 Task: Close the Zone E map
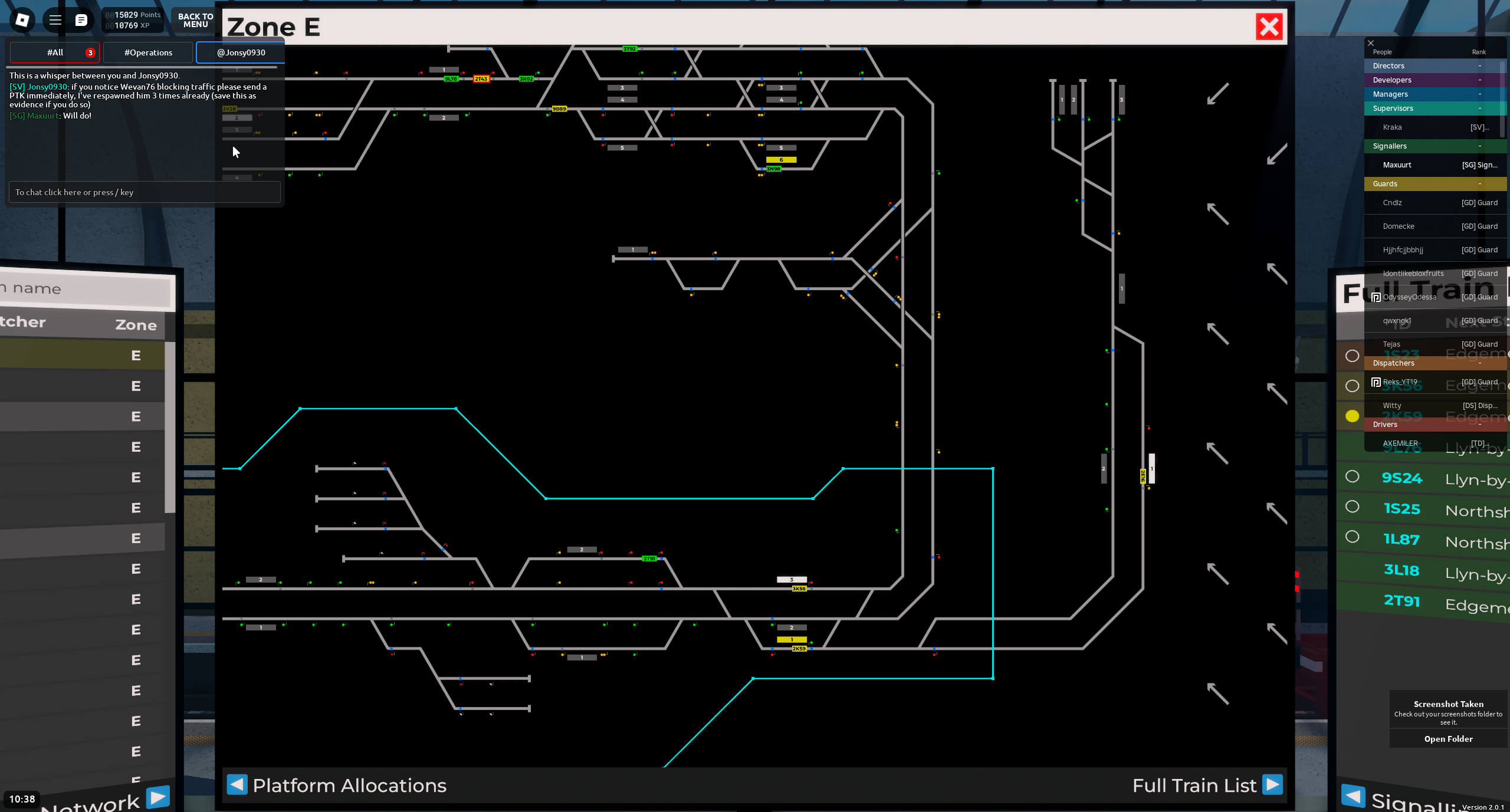[1269, 27]
